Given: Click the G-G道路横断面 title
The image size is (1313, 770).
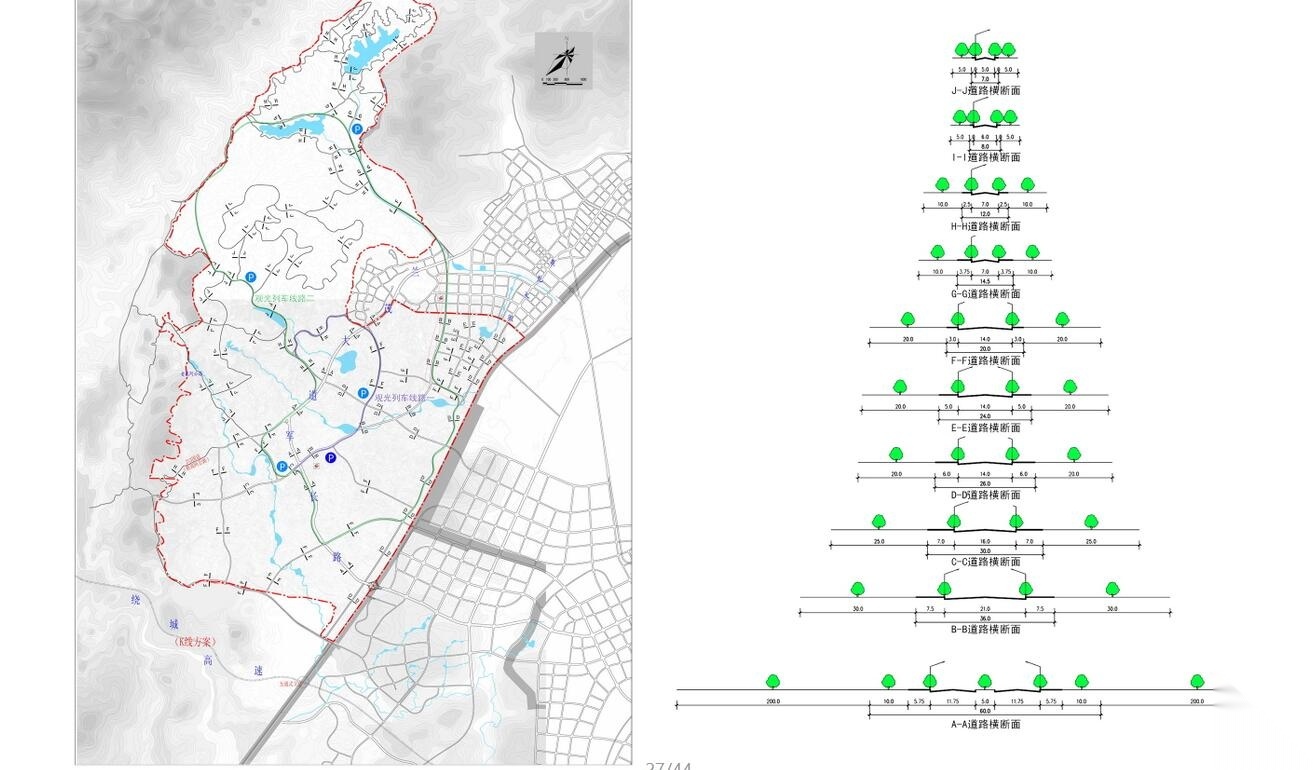Looking at the screenshot, I should pyautogui.click(x=985, y=294).
